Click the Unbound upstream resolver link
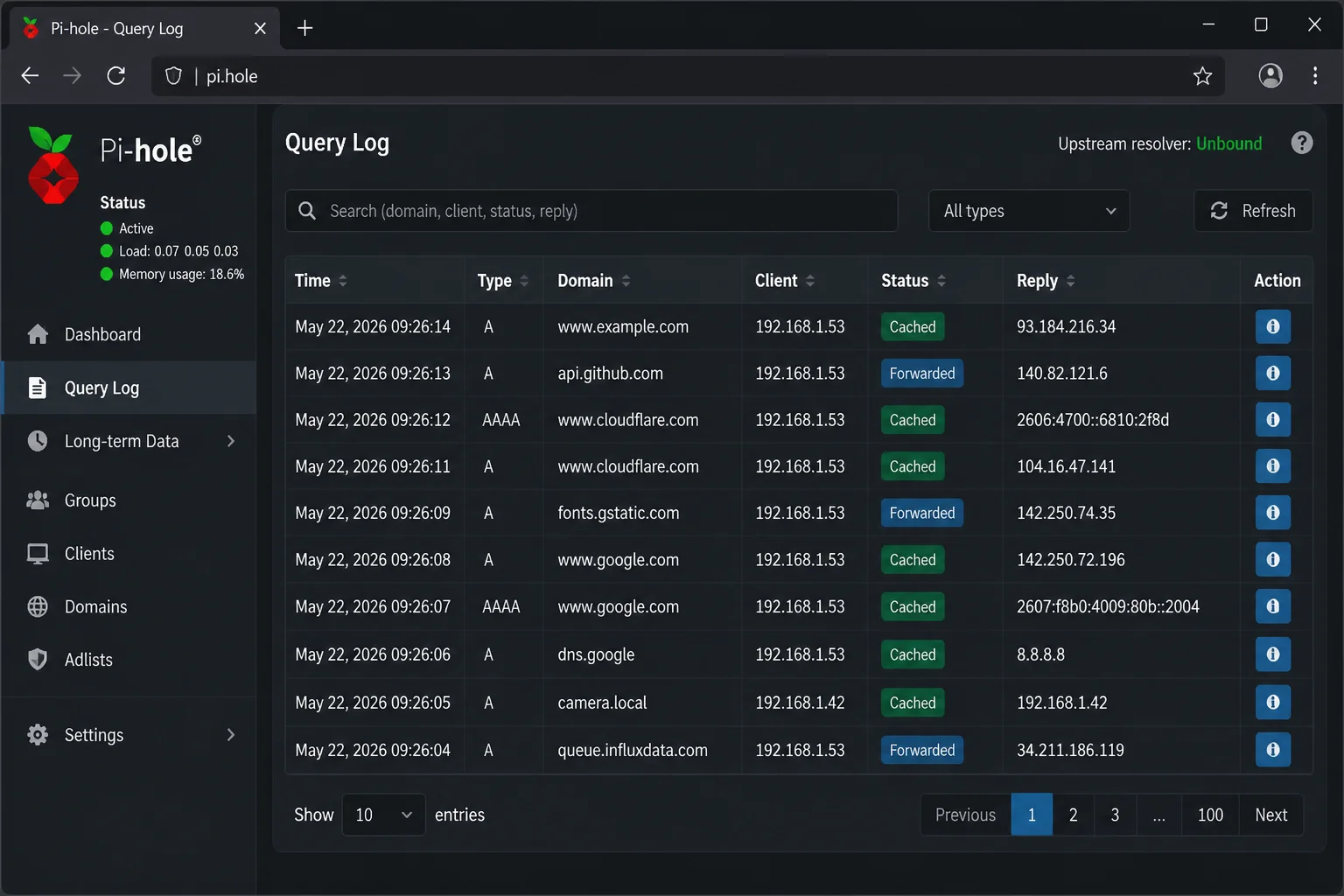Image resolution: width=1344 pixels, height=896 pixels. tap(1228, 143)
